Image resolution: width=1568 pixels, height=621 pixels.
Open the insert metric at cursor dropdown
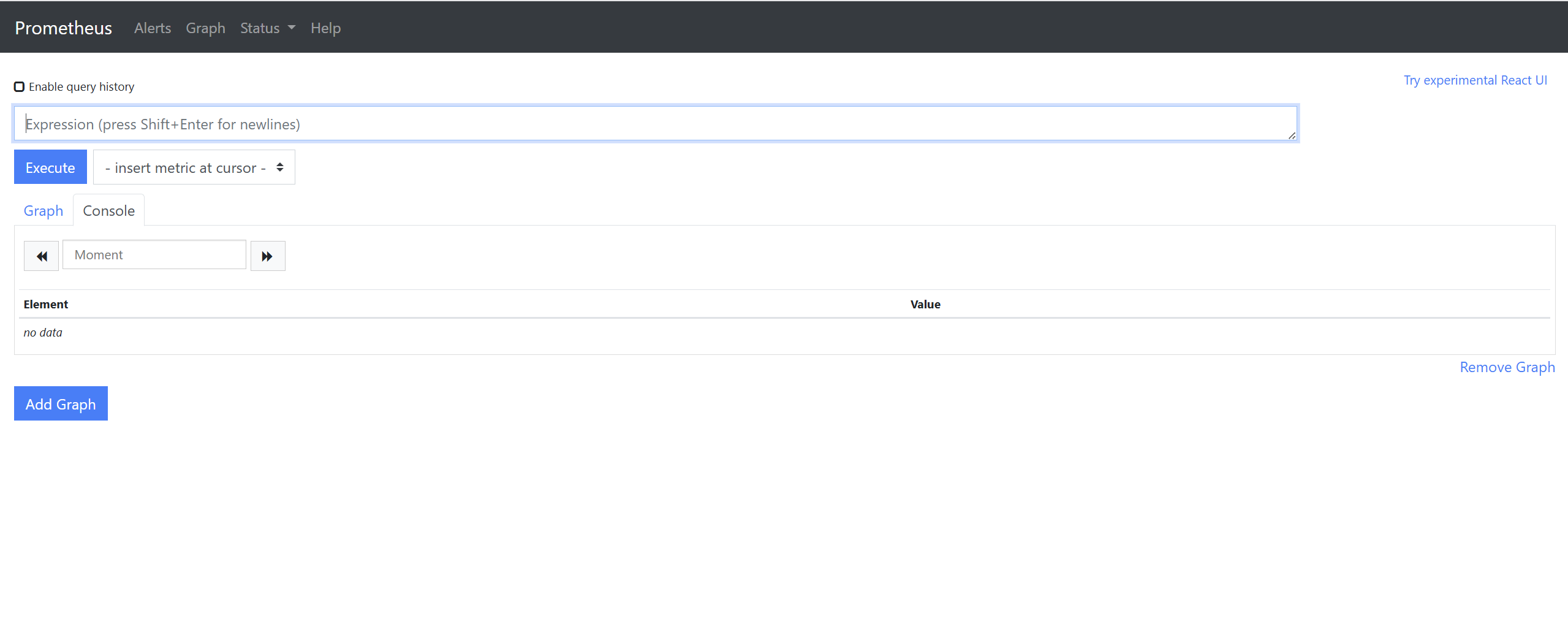tap(194, 167)
